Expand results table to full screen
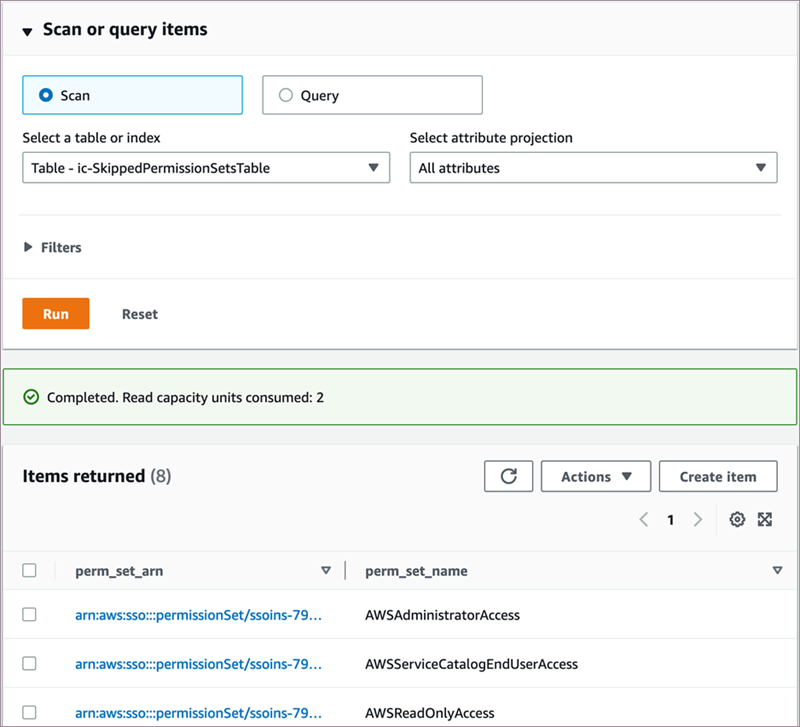The height and width of the screenshot is (727, 800). [x=765, y=520]
